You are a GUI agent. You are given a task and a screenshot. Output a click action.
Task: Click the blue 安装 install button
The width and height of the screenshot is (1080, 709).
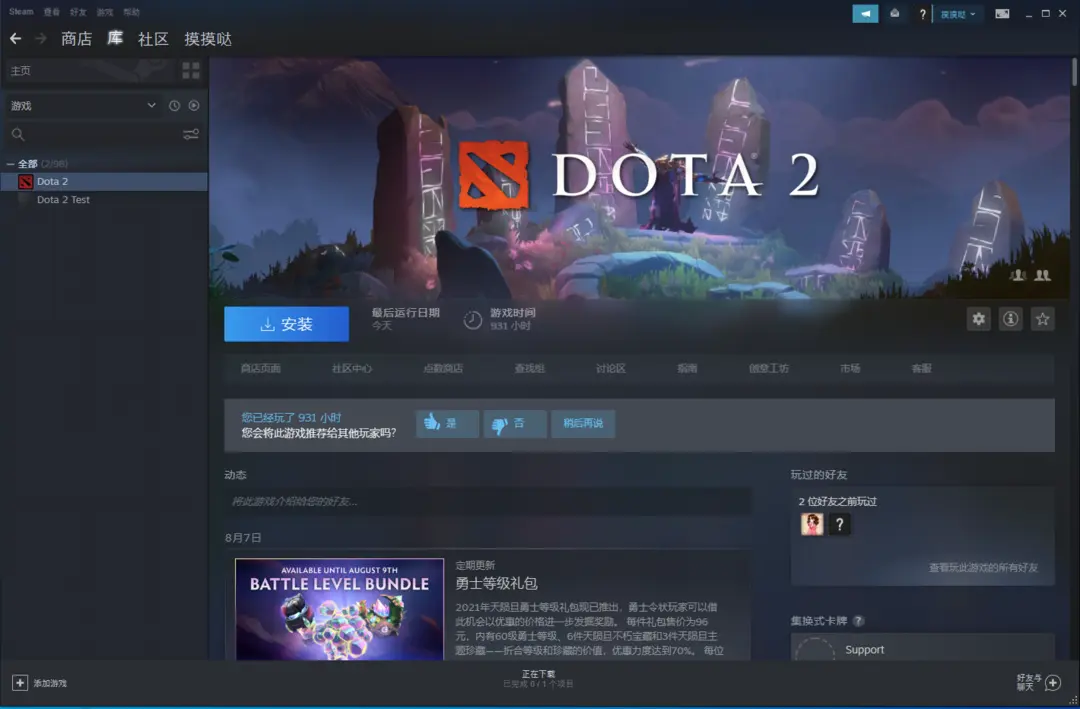tap(287, 324)
